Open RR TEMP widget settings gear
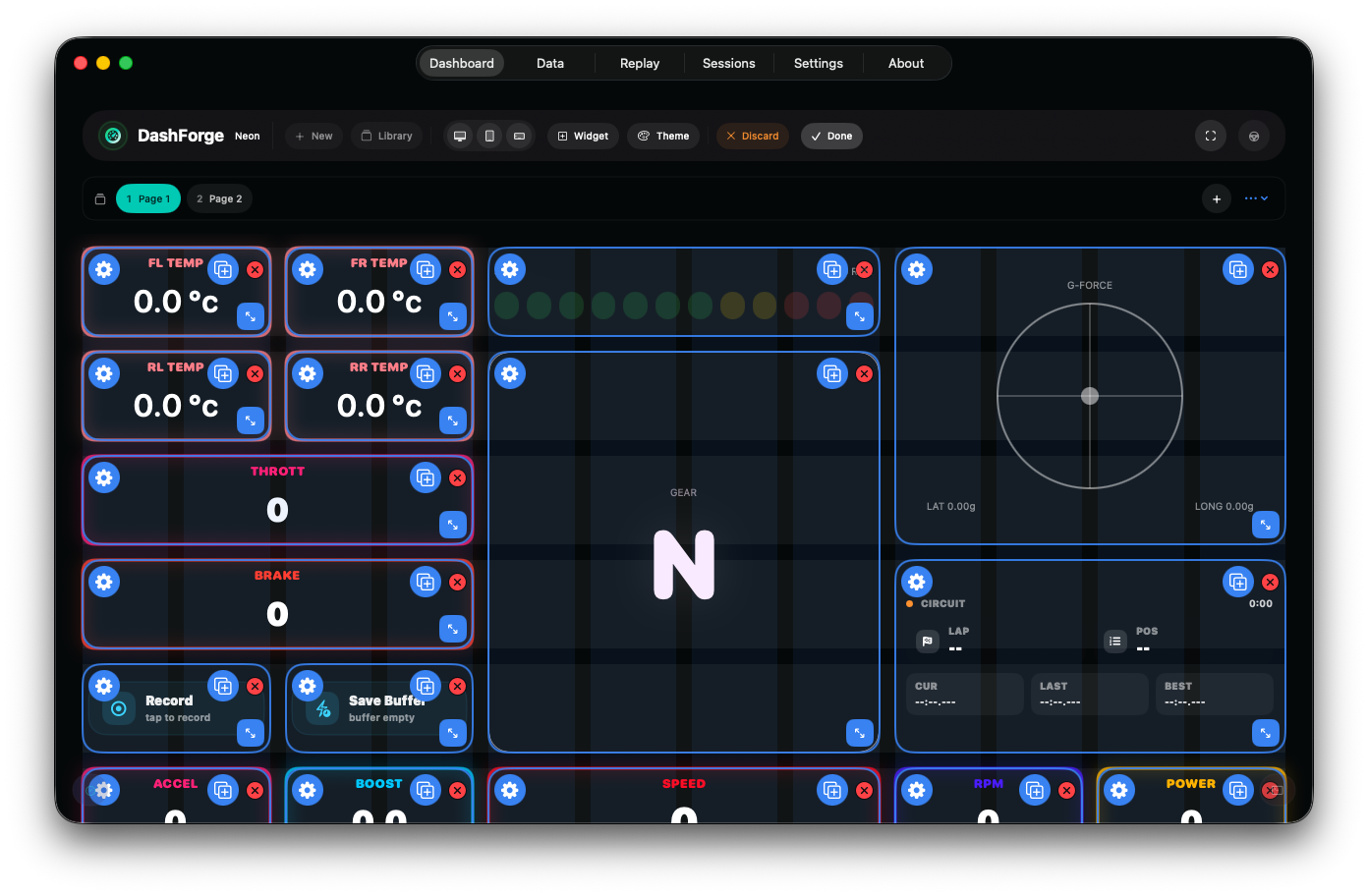The image size is (1368, 896). [x=308, y=373]
